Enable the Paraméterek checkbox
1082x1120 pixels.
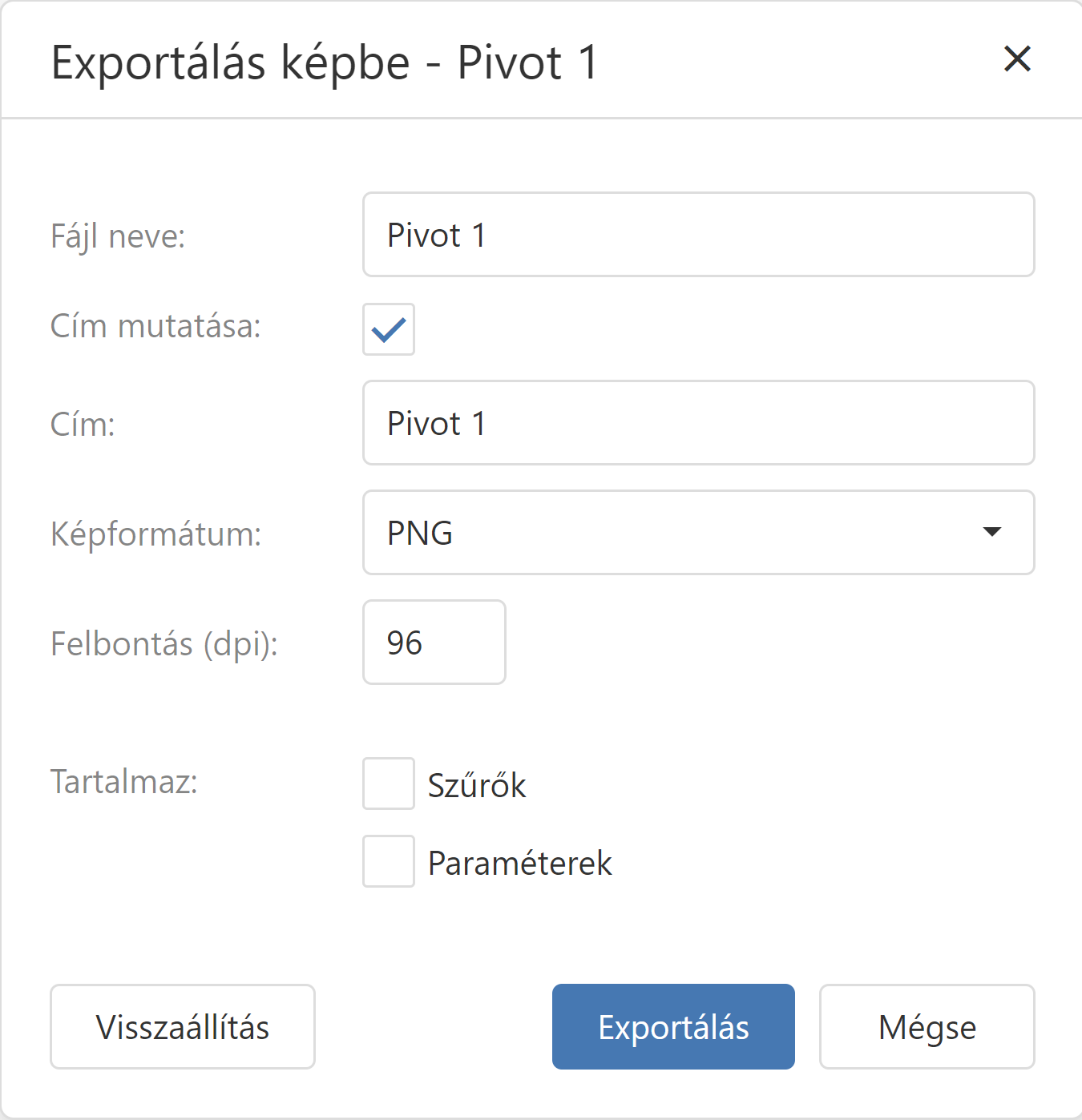pyautogui.click(x=389, y=861)
